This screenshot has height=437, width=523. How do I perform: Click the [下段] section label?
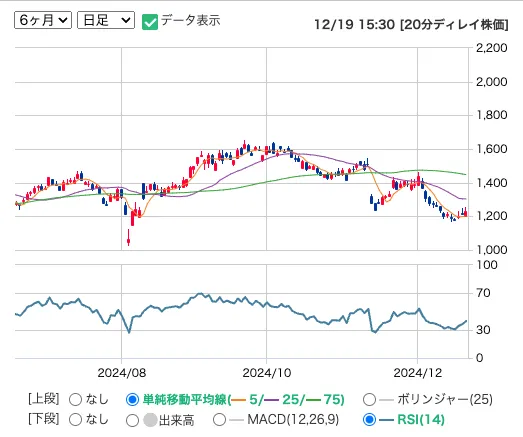pos(43,419)
